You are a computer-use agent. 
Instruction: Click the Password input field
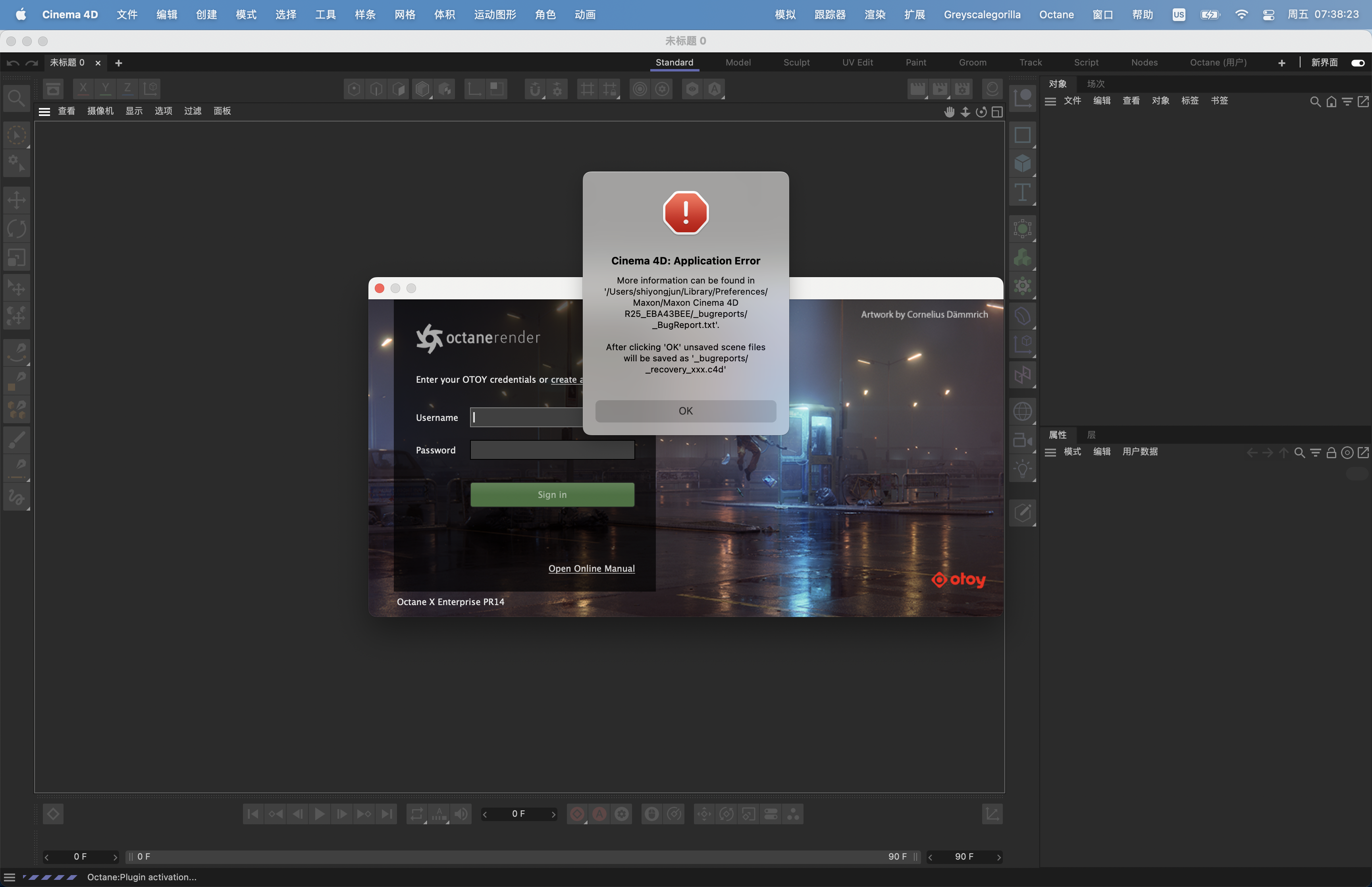coord(552,450)
